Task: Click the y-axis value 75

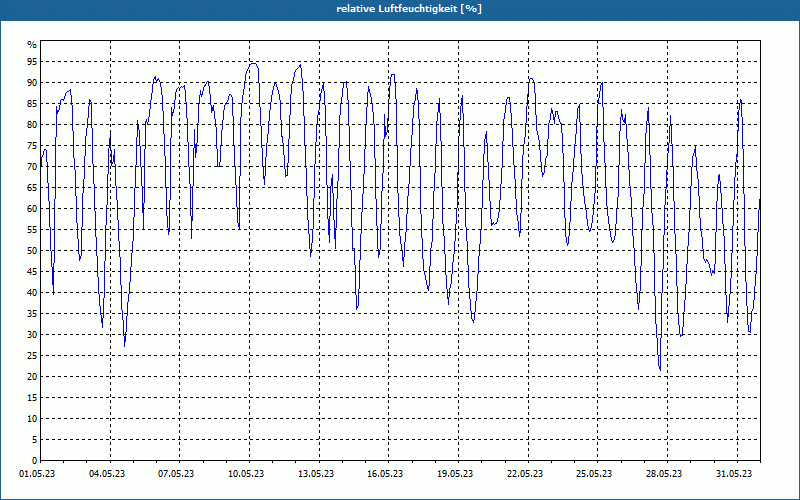Action: click(x=32, y=145)
